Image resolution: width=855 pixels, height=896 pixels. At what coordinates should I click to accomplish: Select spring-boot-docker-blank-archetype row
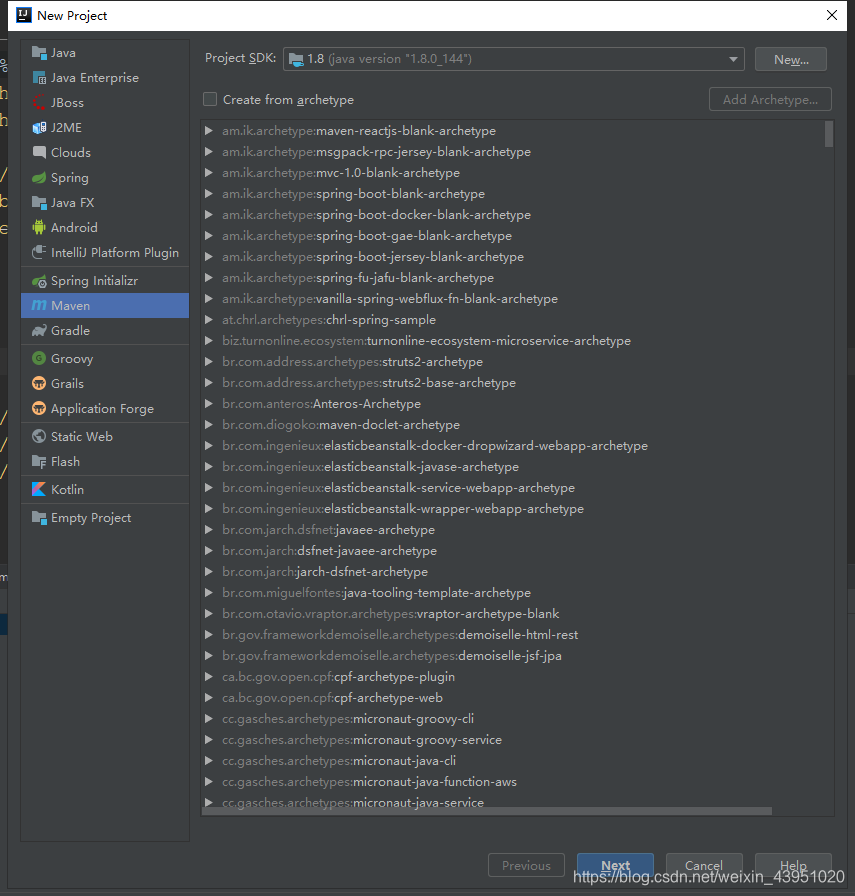click(x=513, y=215)
